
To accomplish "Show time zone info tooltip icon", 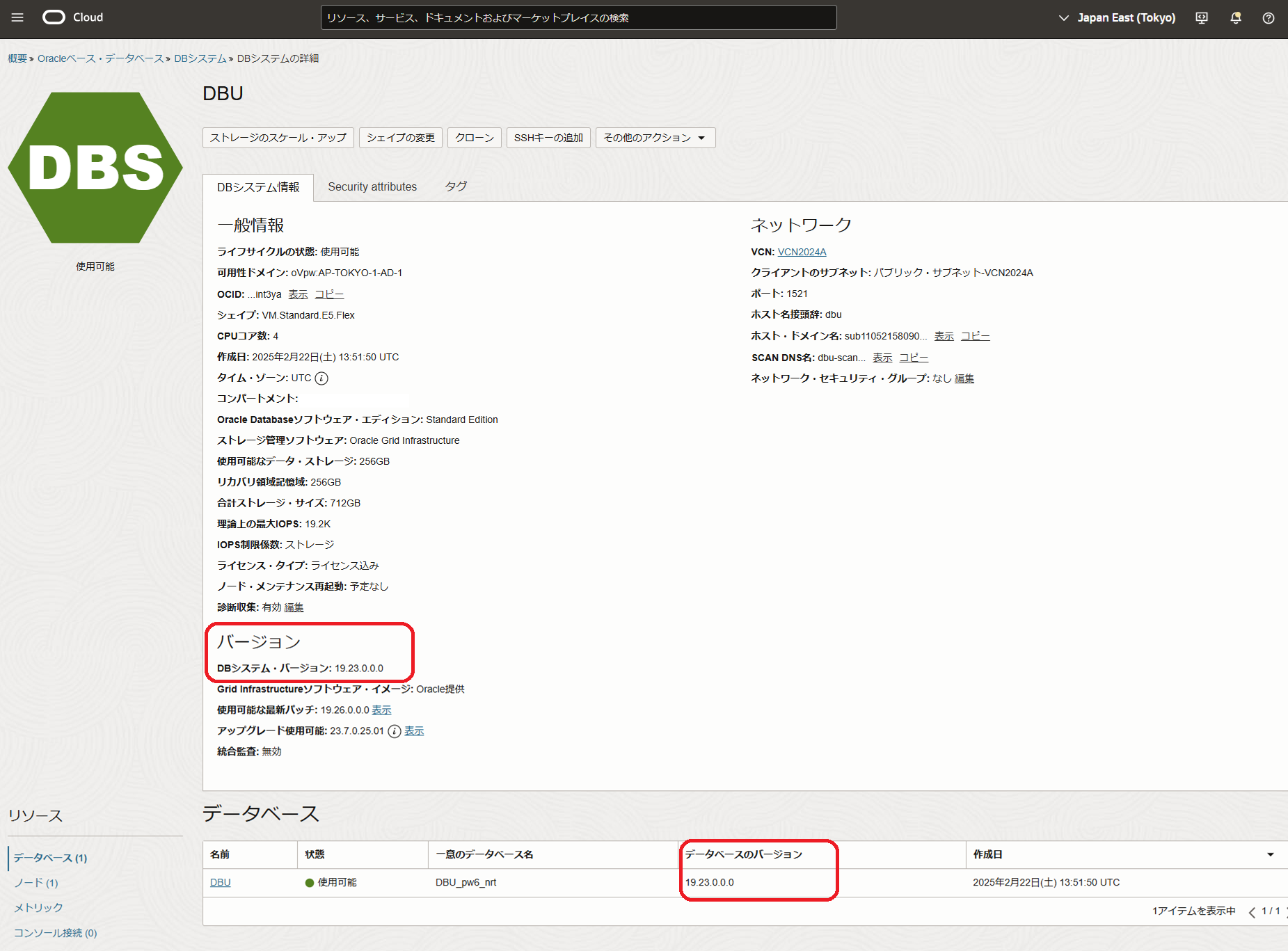I will coord(321,378).
